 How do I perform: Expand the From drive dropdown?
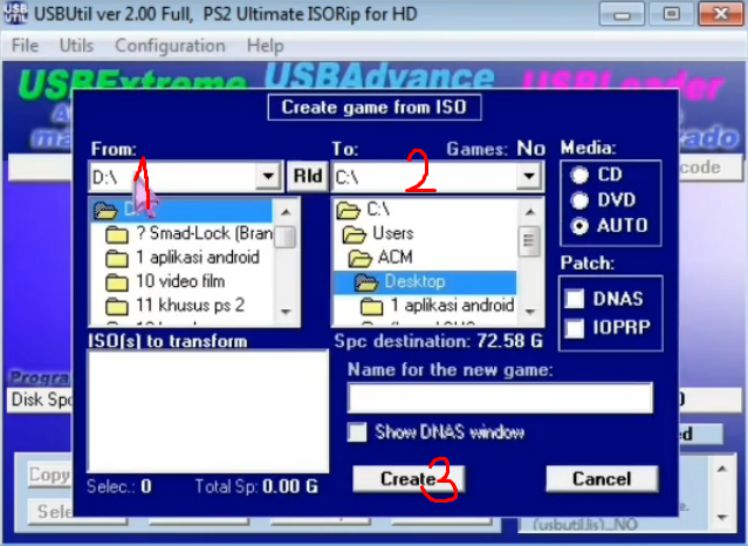tap(268, 176)
